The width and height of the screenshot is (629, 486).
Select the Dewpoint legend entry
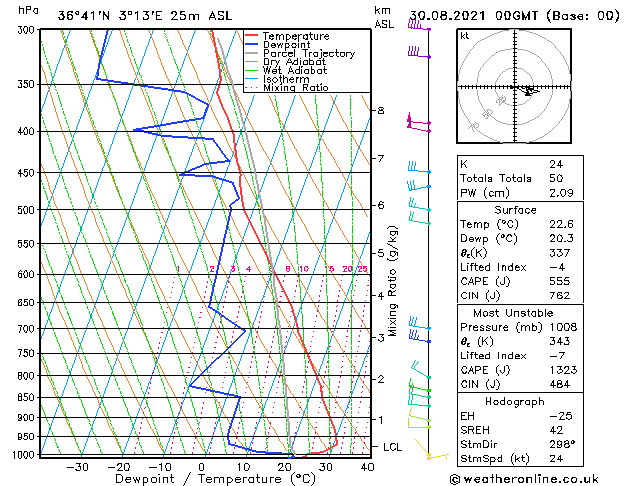coord(289,45)
